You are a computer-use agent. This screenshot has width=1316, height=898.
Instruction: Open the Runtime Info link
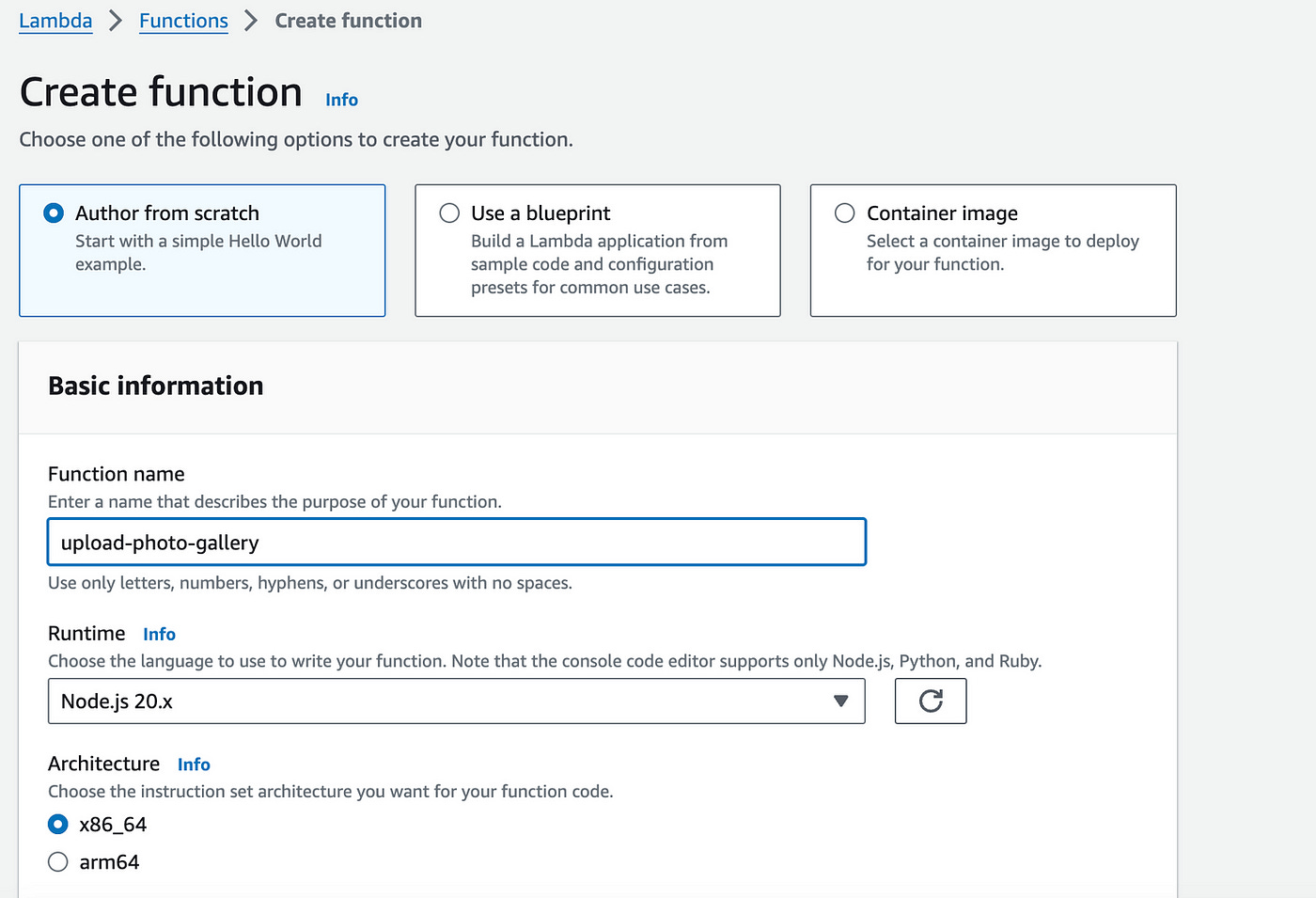click(x=159, y=635)
